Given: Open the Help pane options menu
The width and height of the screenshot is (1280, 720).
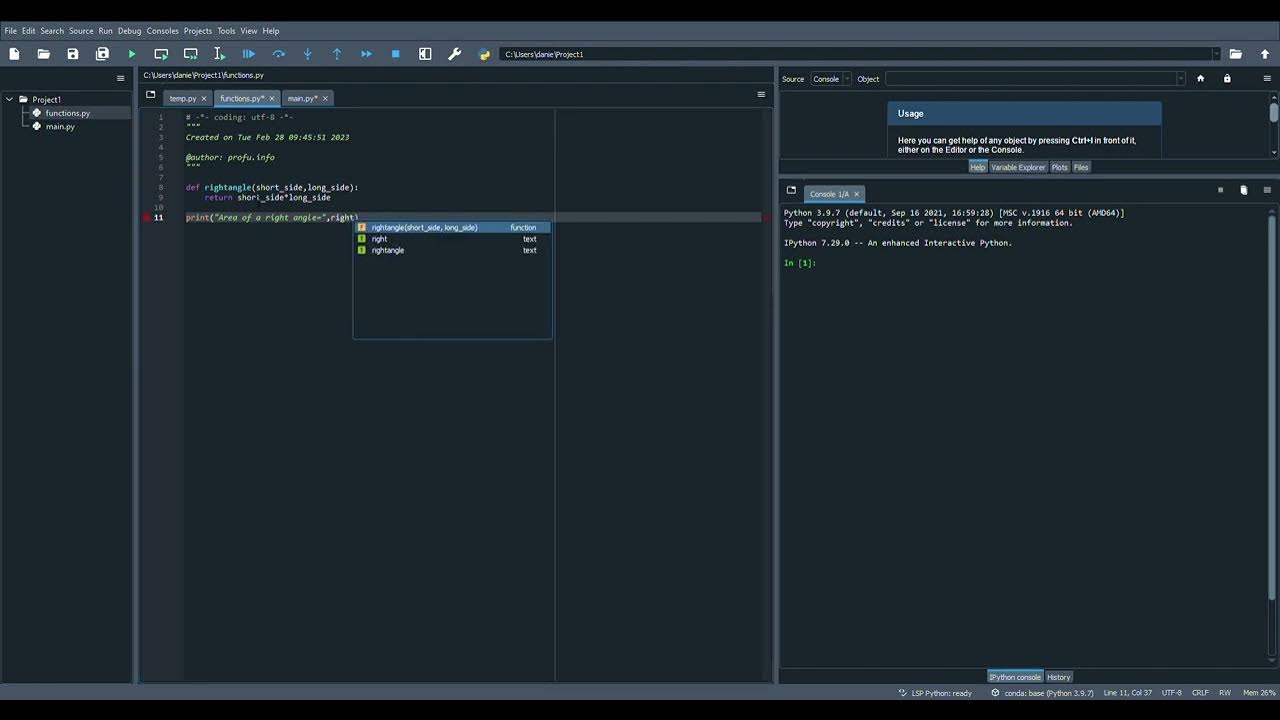Looking at the screenshot, I should 1267,79.
